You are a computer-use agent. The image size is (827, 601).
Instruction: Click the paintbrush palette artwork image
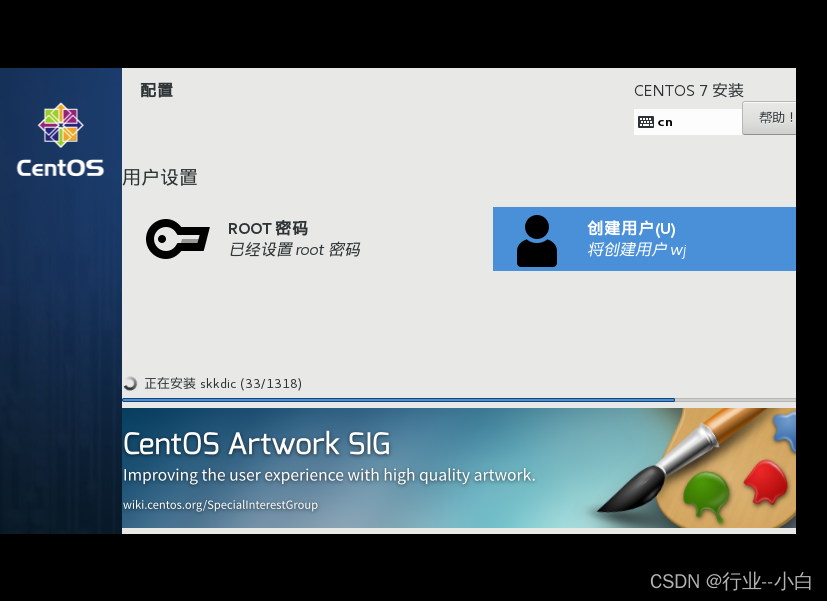coord(696,468)
